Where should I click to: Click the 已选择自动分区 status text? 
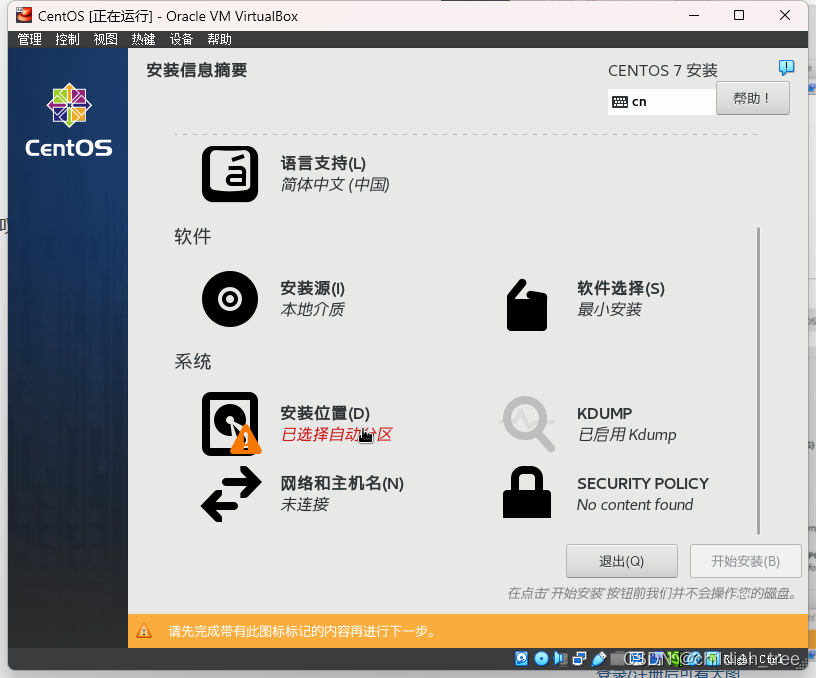tap(336, 434)
